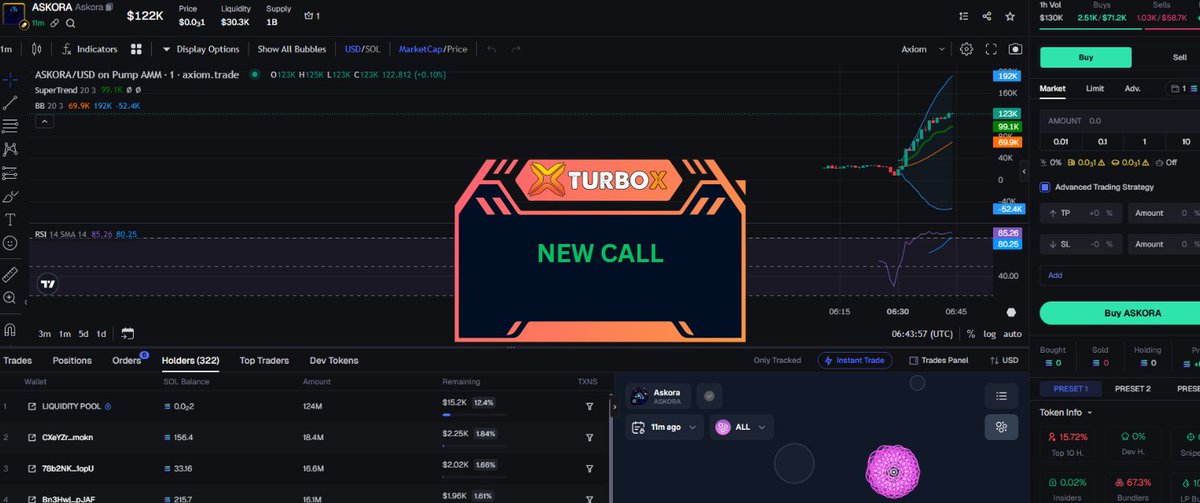Click the AMOUNT input field
Screen dimensions: 1200x503
(1120, 120)
